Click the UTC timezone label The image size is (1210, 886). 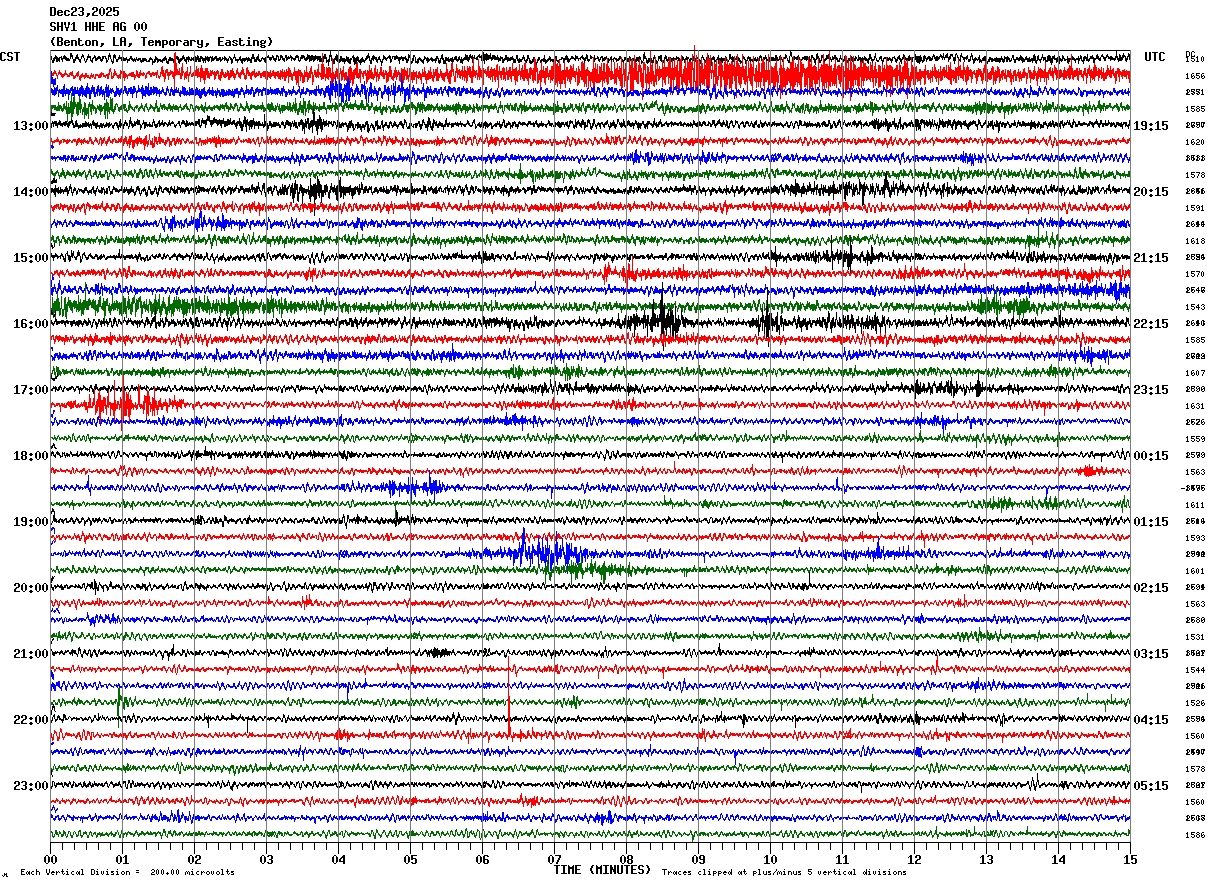1155,57
